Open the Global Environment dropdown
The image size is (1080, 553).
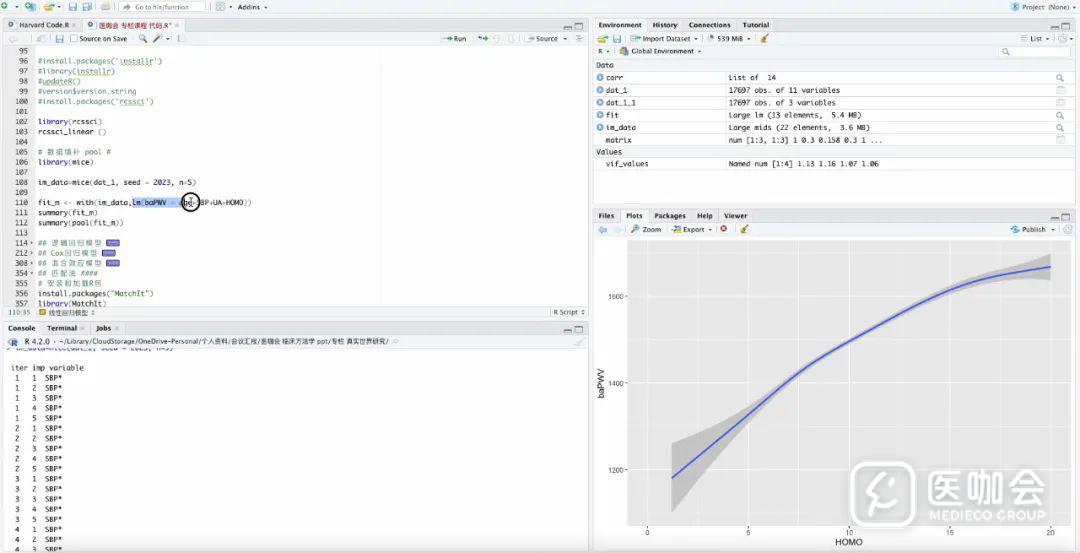[661, 51]
